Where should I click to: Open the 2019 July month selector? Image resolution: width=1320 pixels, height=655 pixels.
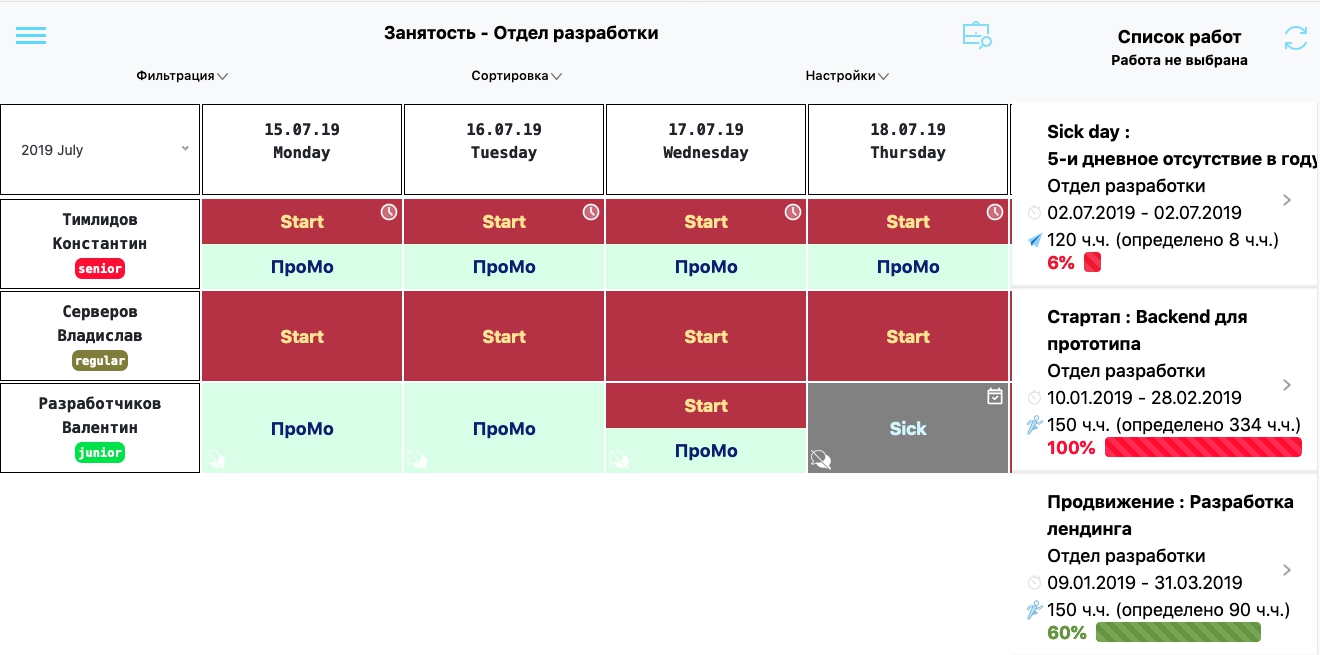[x=104, y=150]
